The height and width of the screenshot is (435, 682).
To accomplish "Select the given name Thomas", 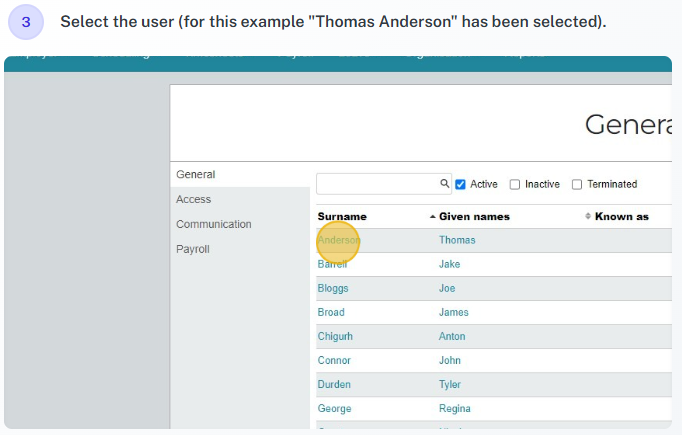I will (x=457, y=240).
